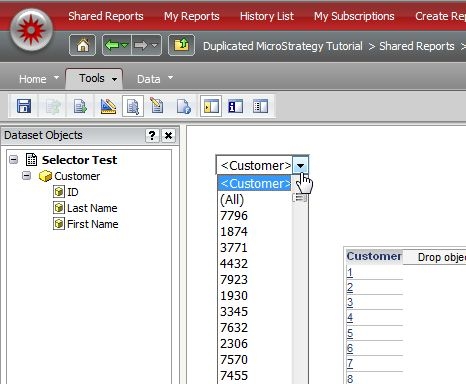The height and width of the screenshot is (384, 466).
Task: Close the Dataset Objects panel
Action: (x=169, y=135)
